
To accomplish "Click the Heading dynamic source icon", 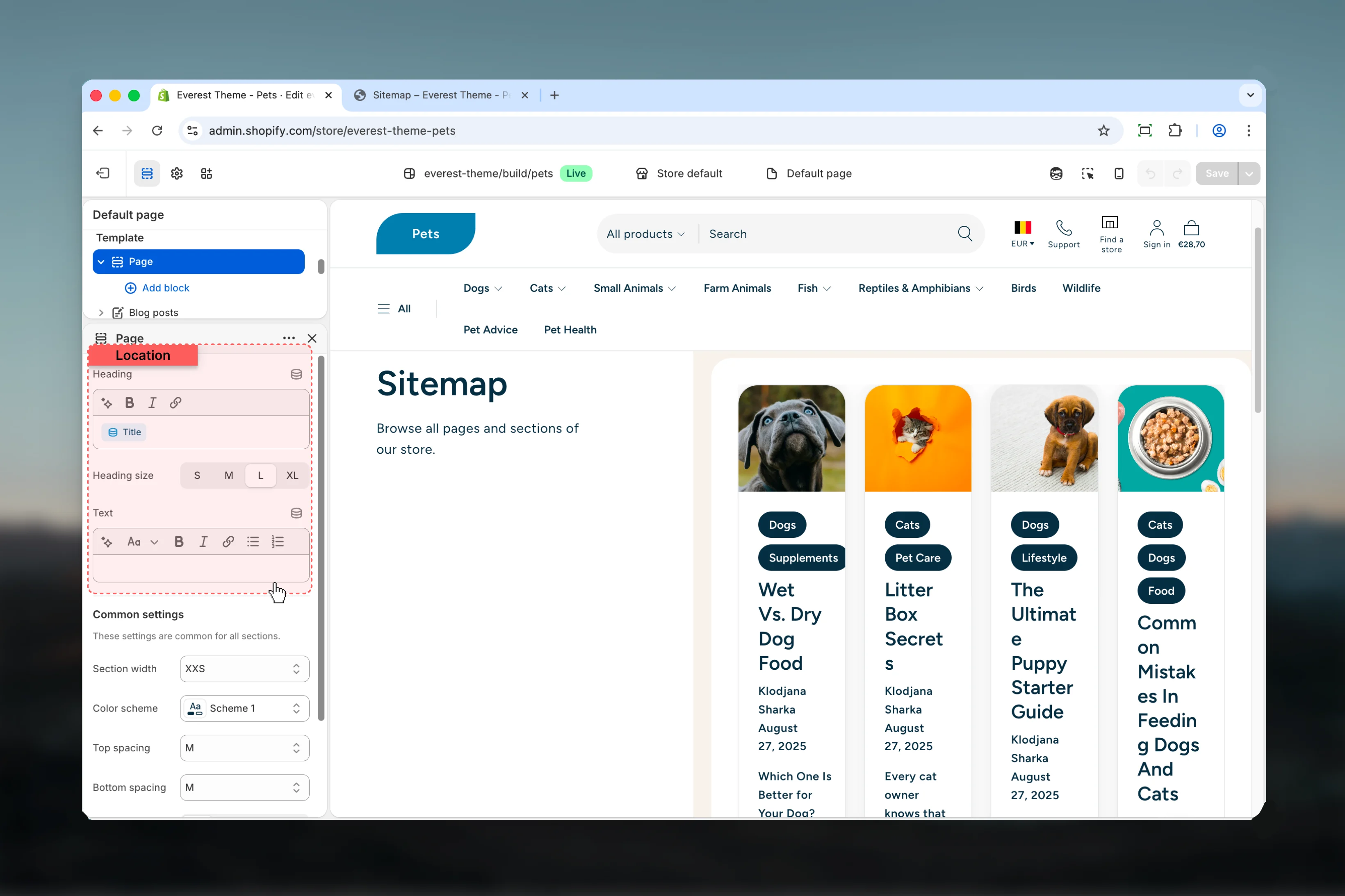I will pyautogui.click(x=296, y=374).
